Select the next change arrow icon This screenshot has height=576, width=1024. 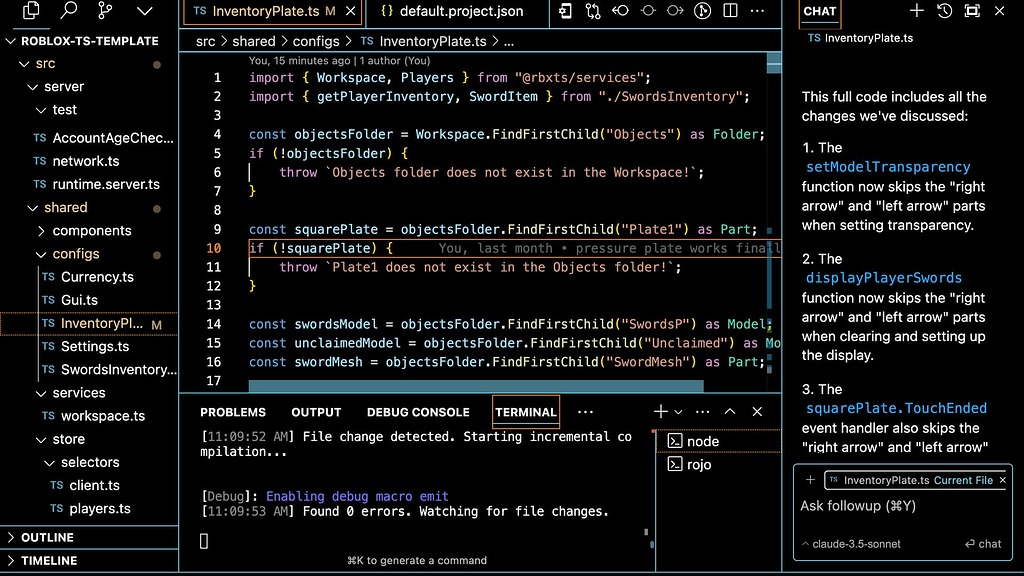point(676,10)
